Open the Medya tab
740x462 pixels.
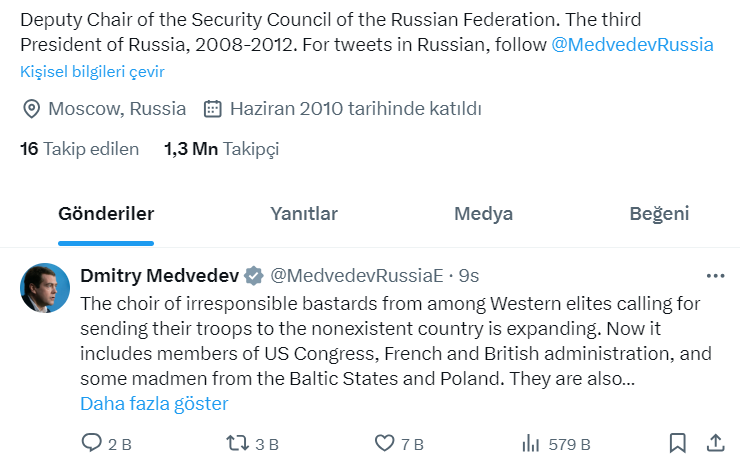pyautogui.click(x=483, y=214)
